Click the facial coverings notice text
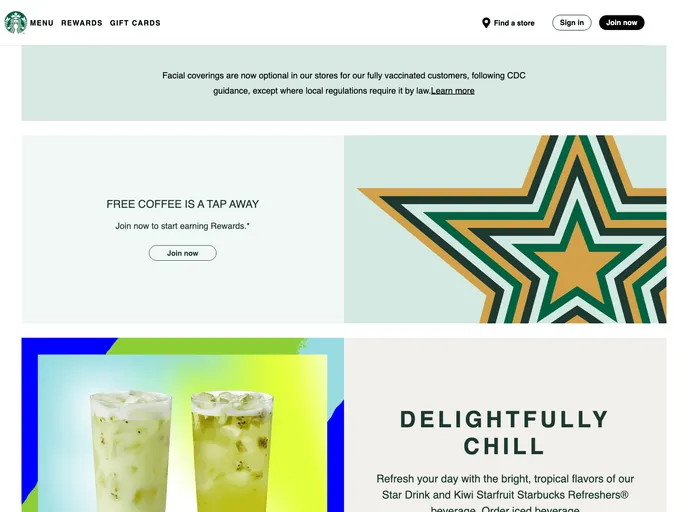The image size is (688, 512). (x=344, y=83)
